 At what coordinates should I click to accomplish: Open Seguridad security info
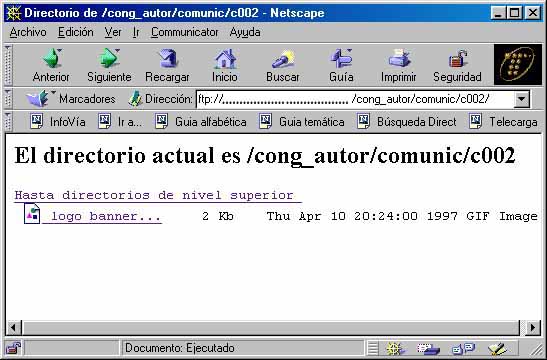pos(457,66)
